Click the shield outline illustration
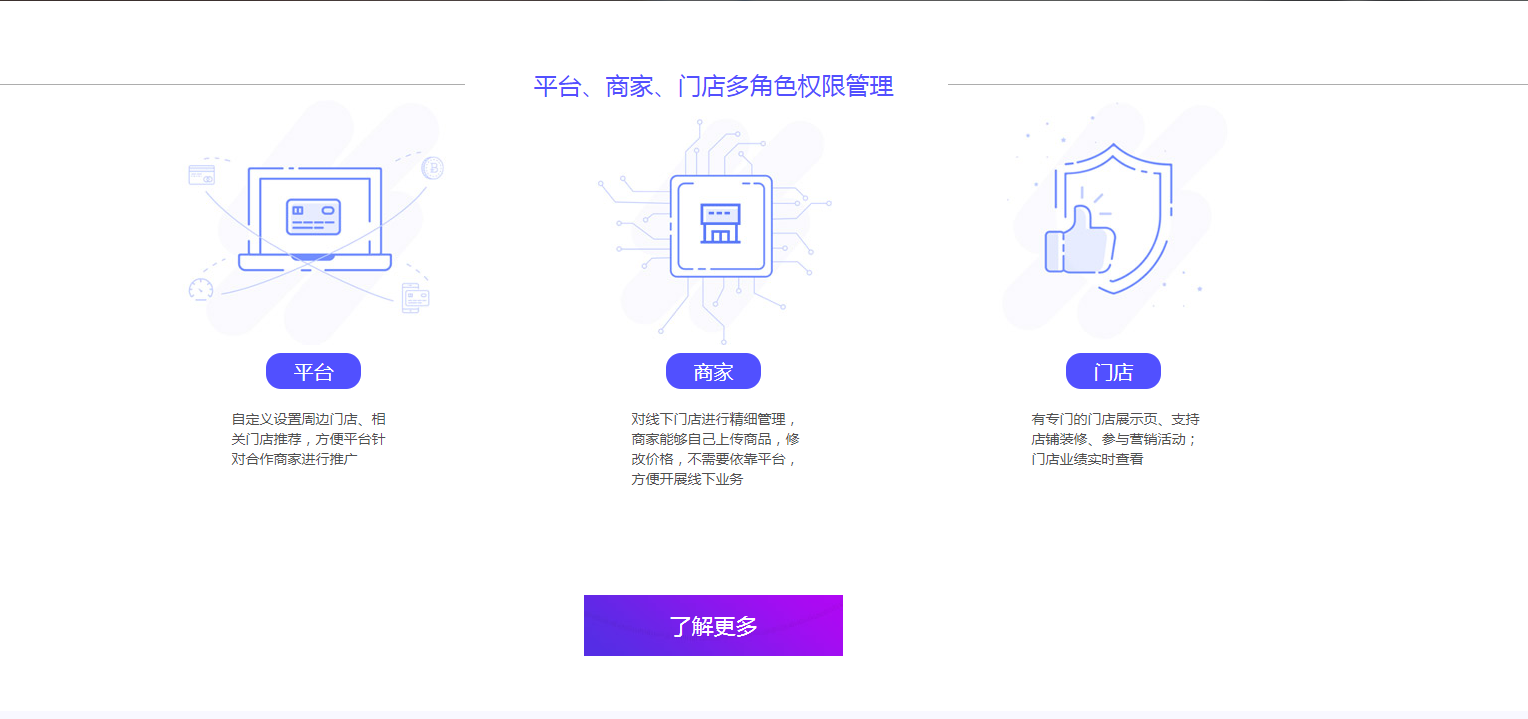This screenshot has width=1528, height=719. pos(1114,219)
